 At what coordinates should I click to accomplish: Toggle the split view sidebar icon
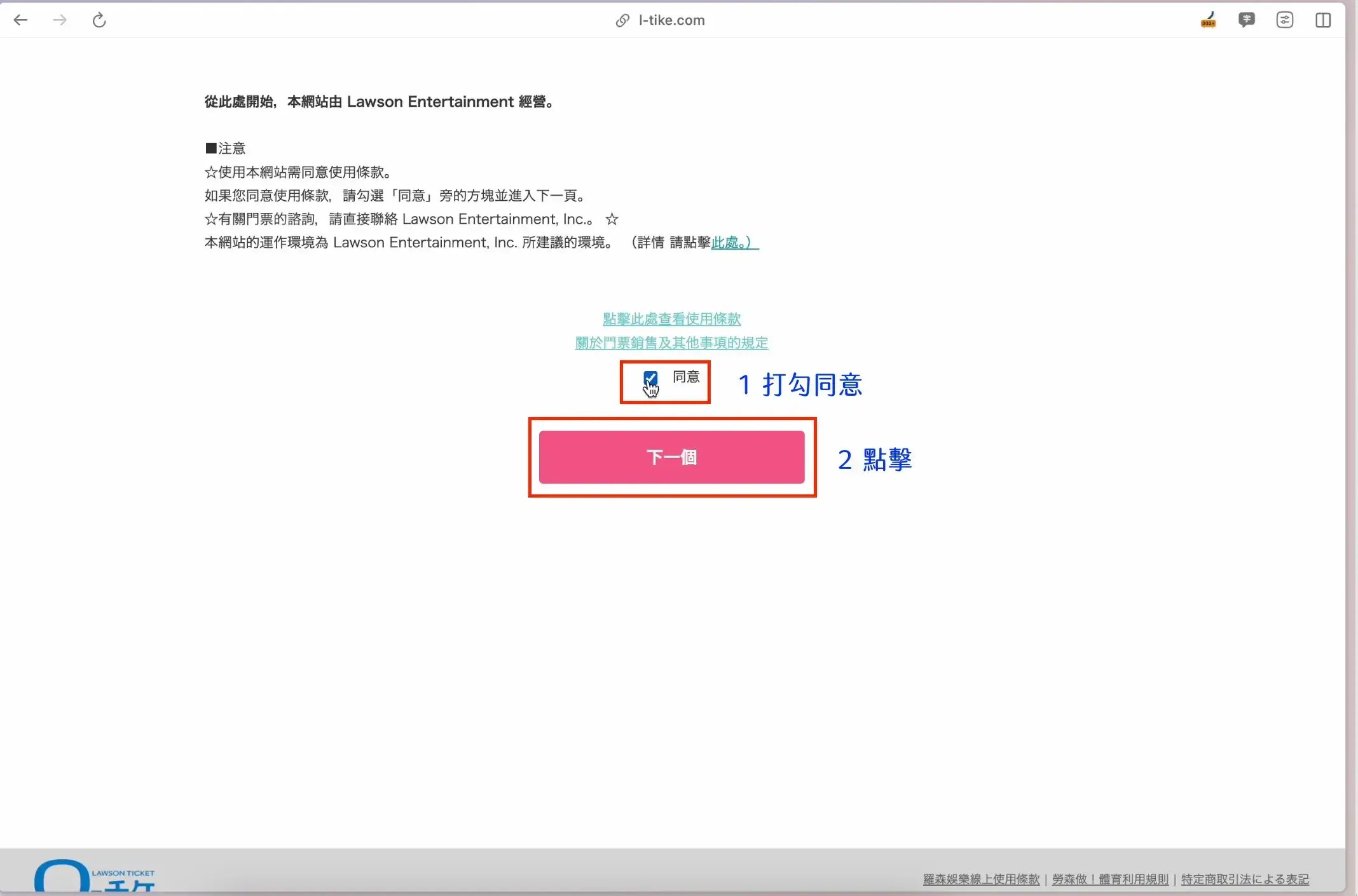pos(1323,20)
